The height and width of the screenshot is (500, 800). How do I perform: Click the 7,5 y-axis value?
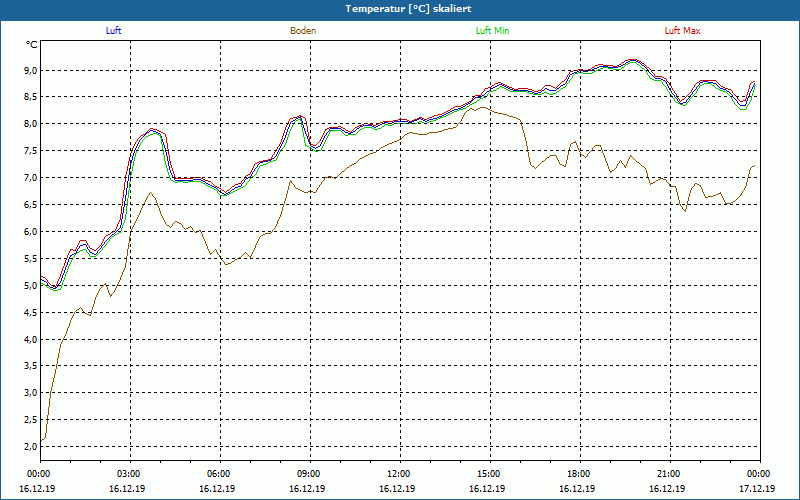[31, 151]
